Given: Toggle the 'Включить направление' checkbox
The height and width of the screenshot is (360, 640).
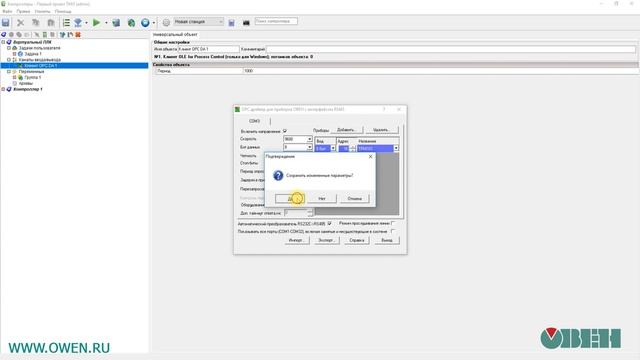Looking at the screenshot, I should (285, 131).
